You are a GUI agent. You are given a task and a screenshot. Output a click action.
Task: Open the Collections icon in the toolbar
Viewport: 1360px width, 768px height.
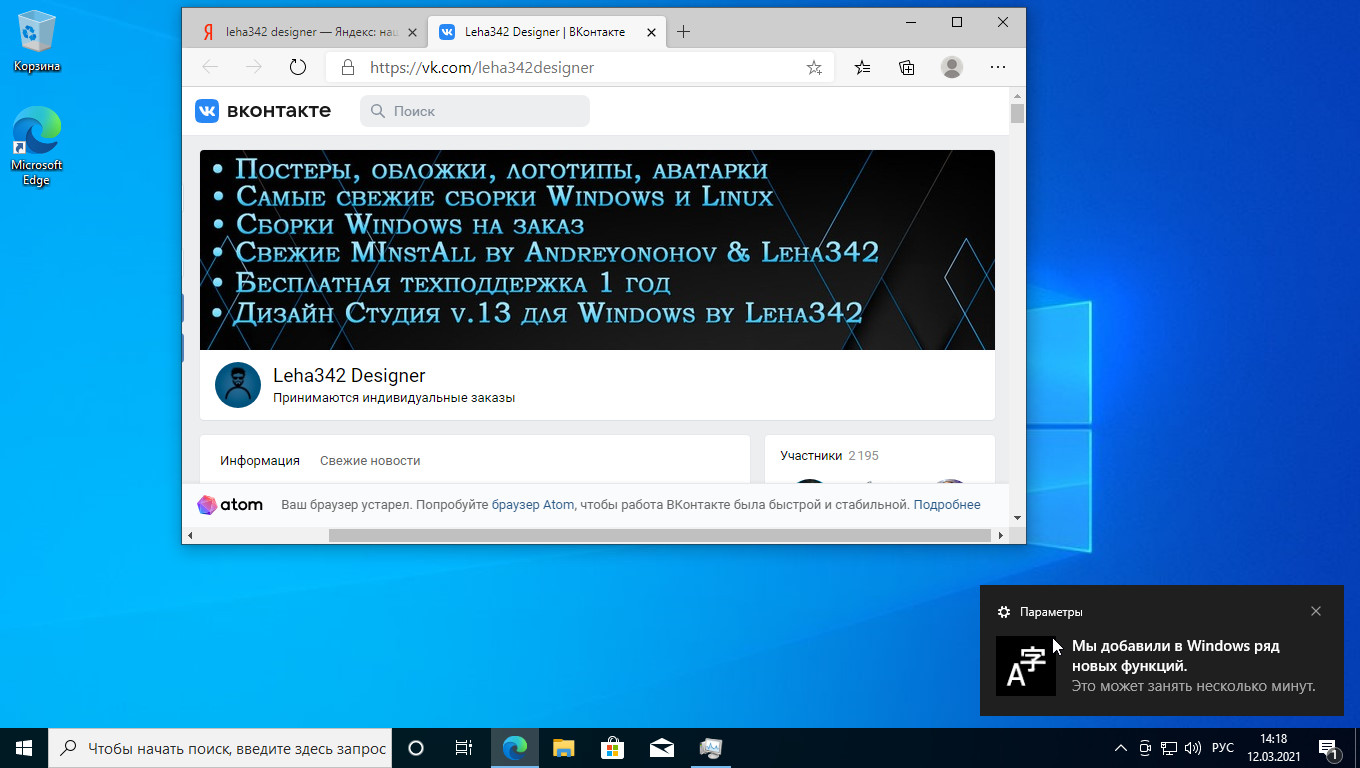click(907, 67)
